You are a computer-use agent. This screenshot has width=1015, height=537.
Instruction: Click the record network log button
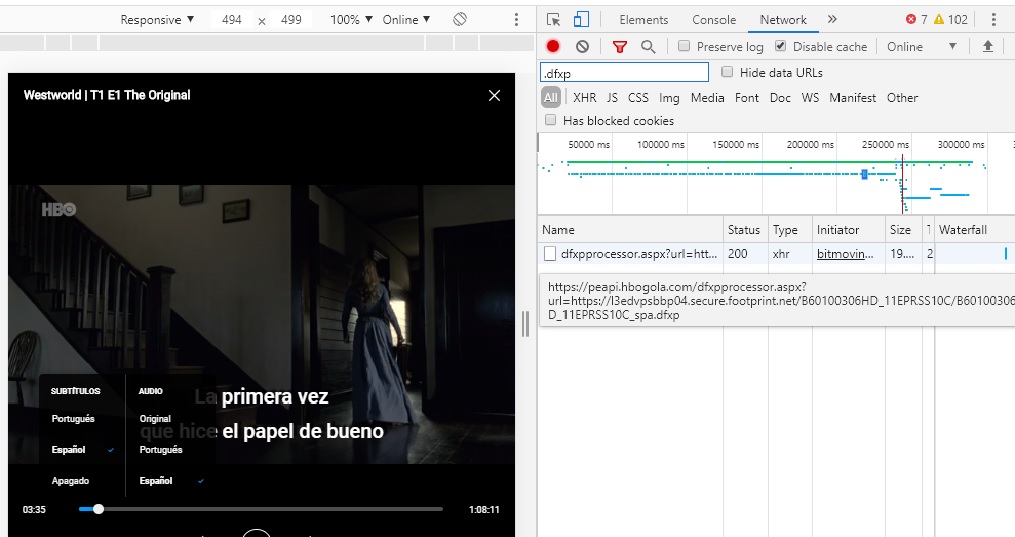click(553, 46)
